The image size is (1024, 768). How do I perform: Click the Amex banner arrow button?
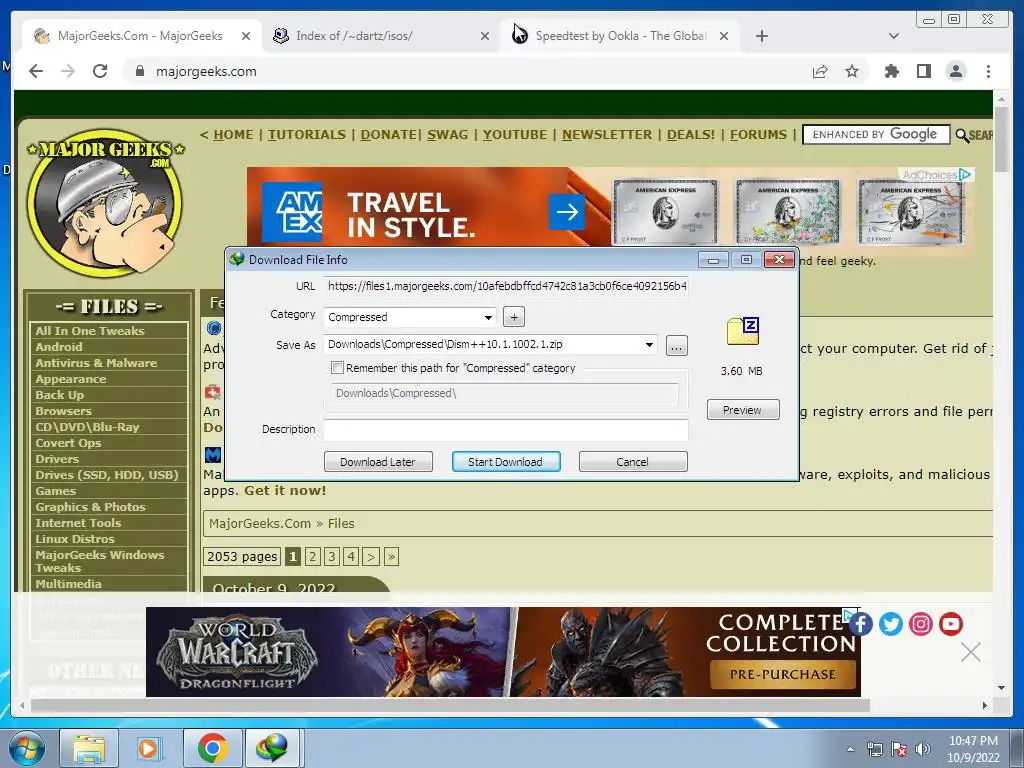coord(567,212)
